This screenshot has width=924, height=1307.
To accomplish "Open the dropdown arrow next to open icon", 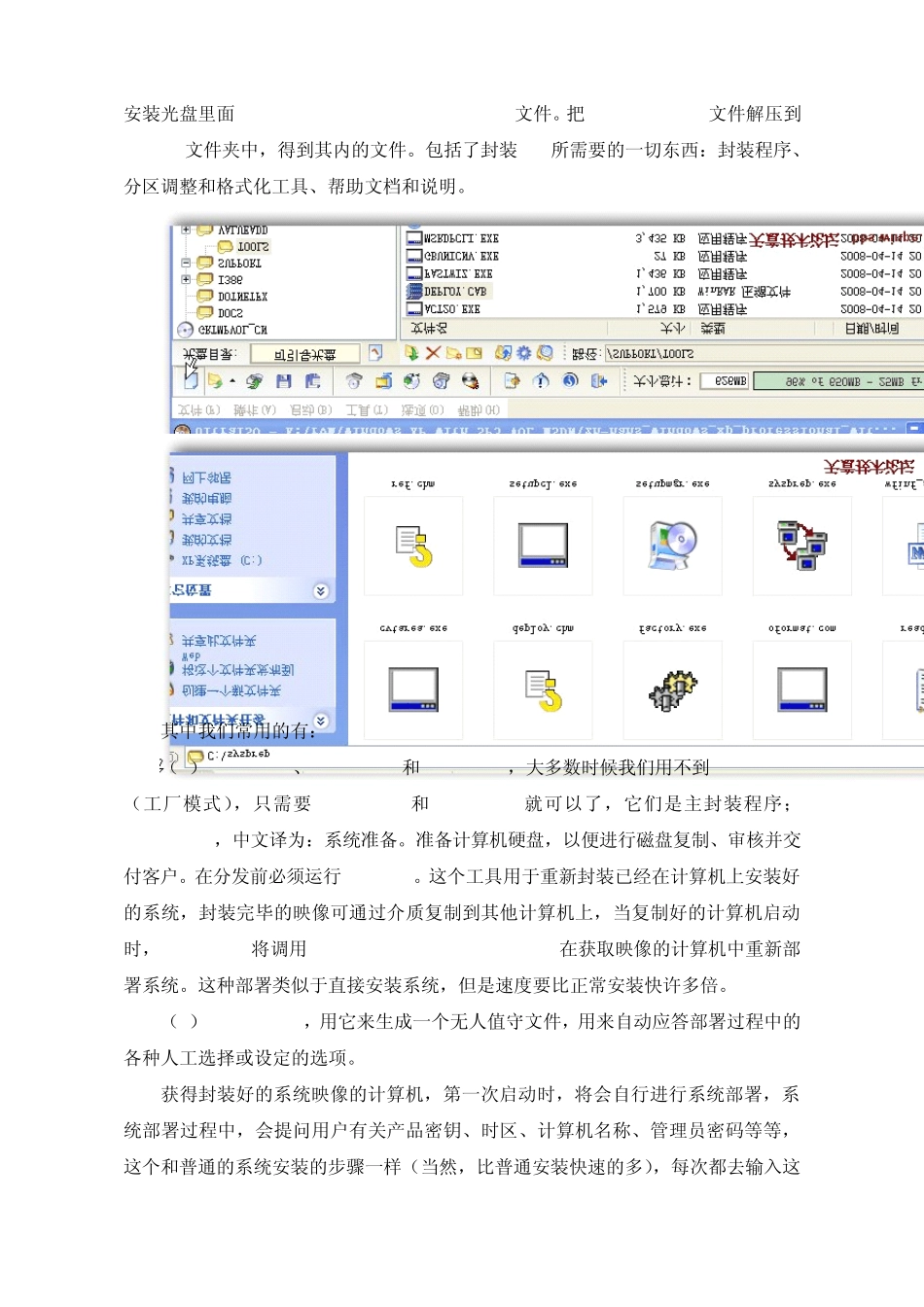I will coord(232,381).
